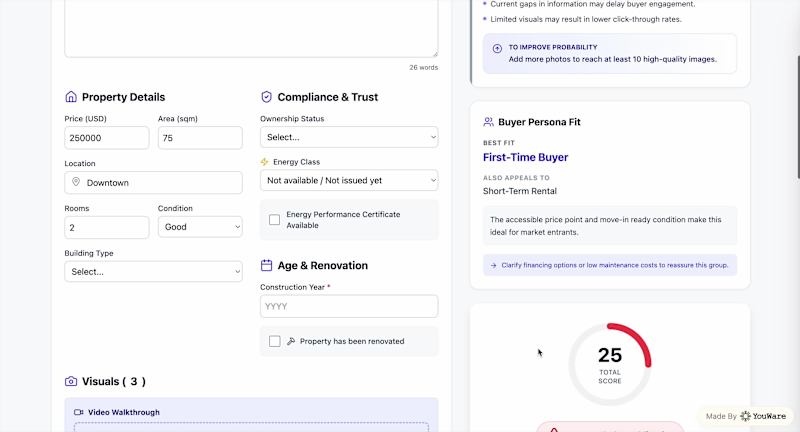Focus the Construction Year input field
This screenshot has width=800, height=432.
click(349, 306)
